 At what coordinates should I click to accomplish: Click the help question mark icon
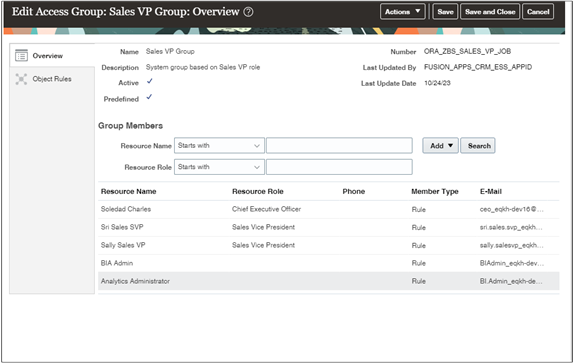point(248,12)
